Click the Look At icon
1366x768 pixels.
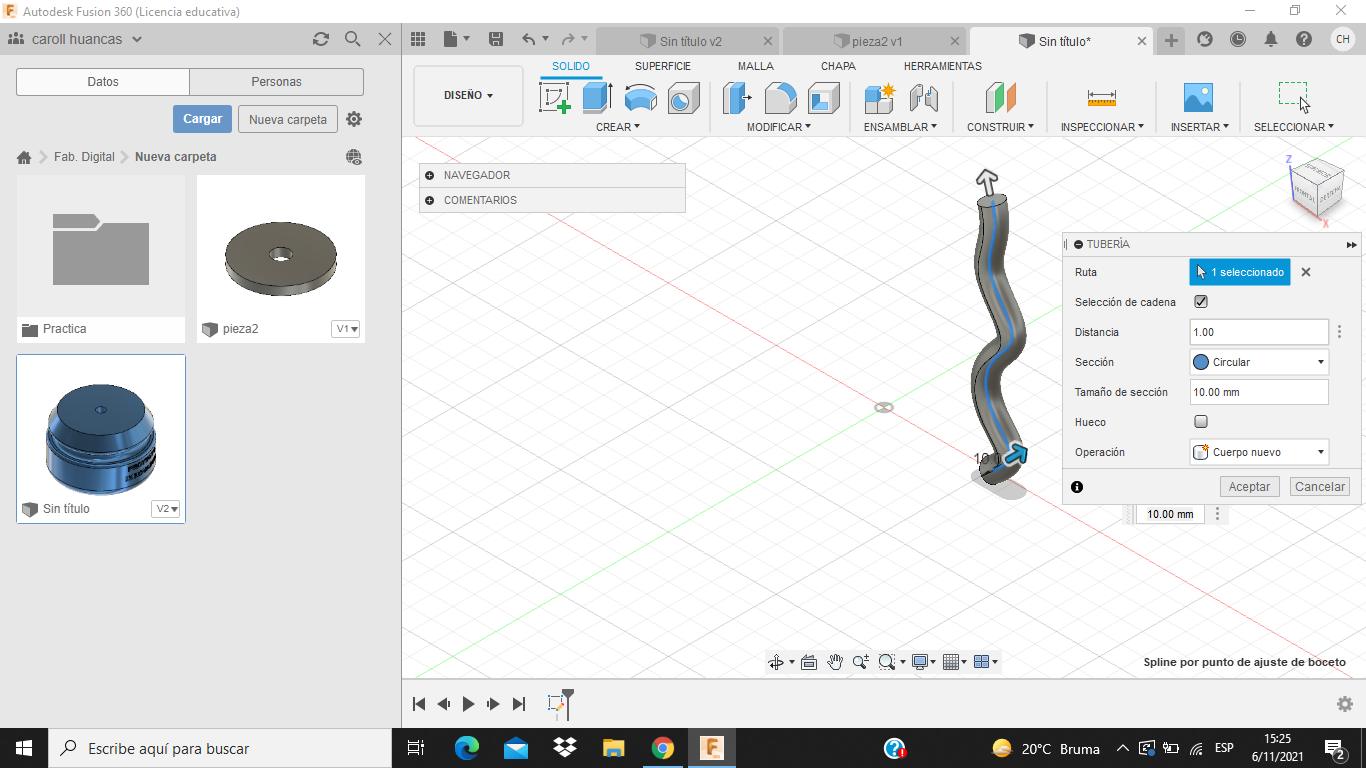[x=809, y=662]
